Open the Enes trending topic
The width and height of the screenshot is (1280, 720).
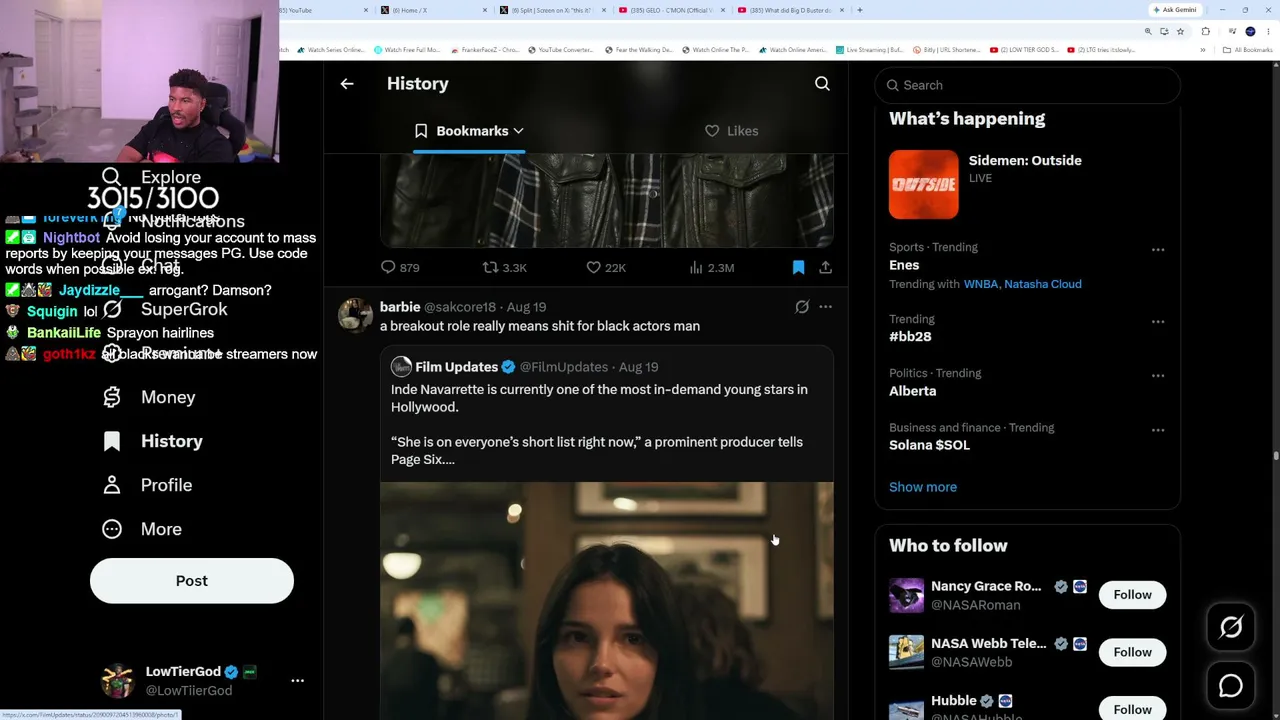tap(904, 265)
